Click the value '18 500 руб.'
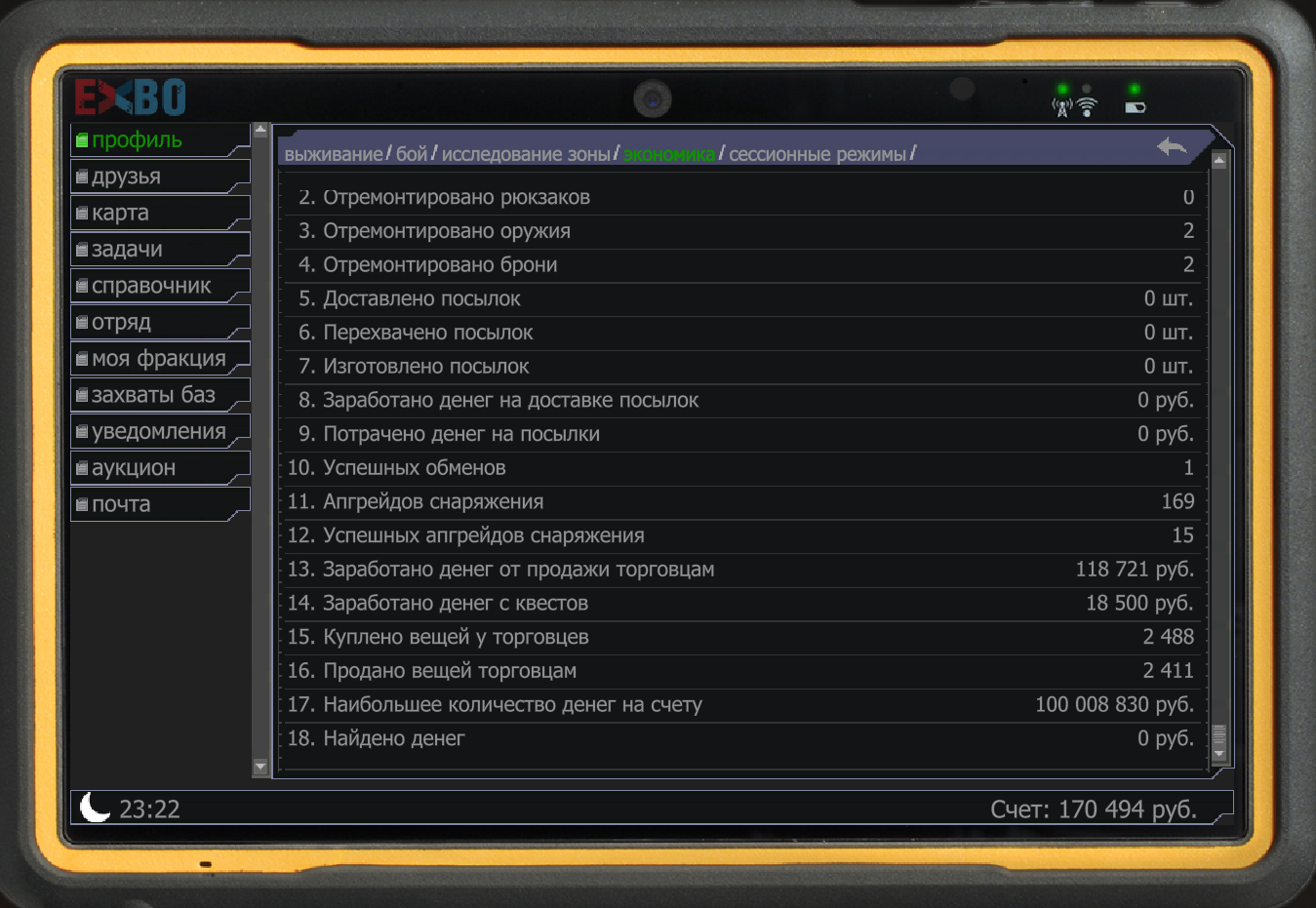1316x908 pixels. (1139, 603)
